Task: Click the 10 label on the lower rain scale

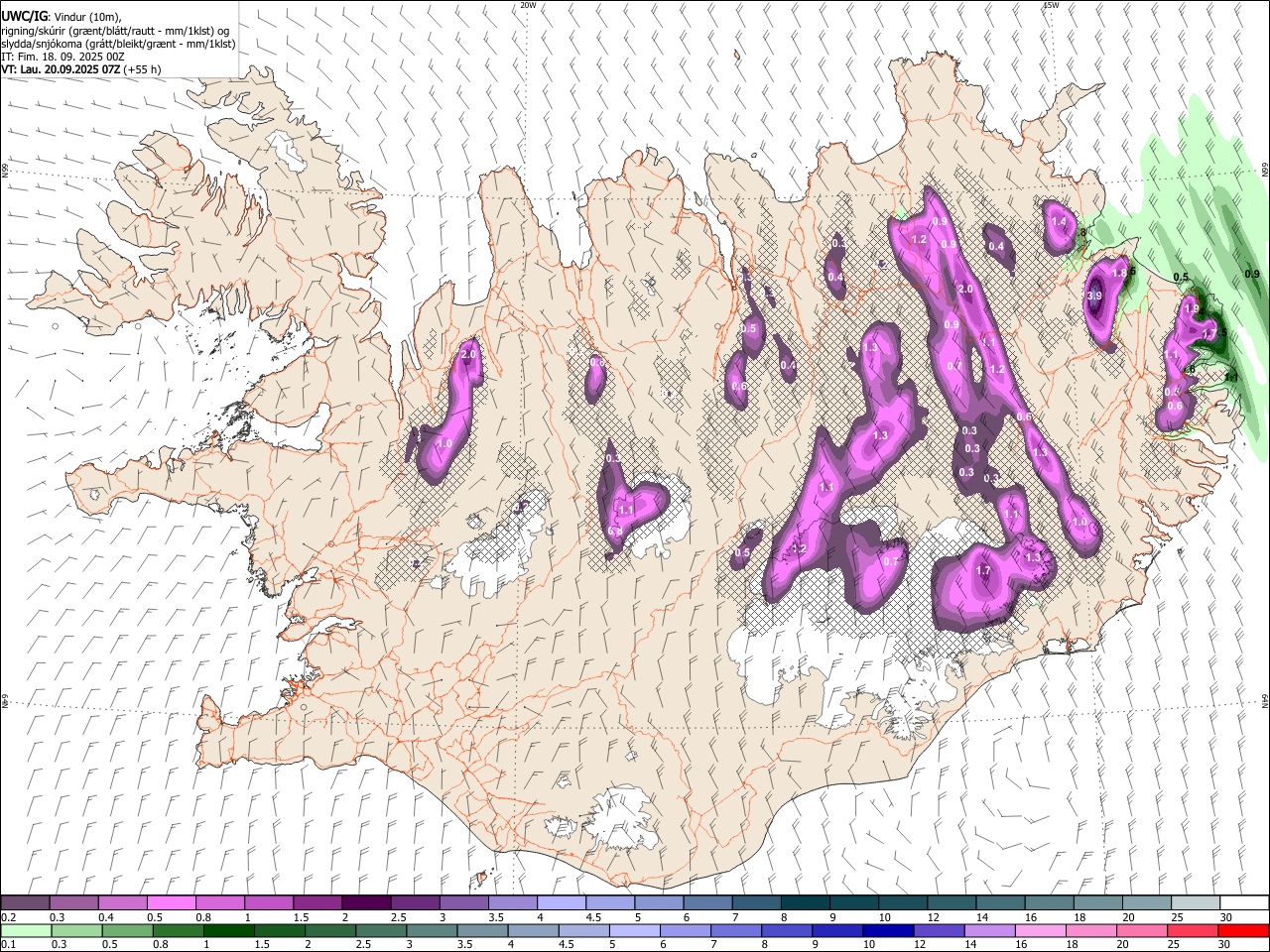Action: tap(869, 945)
